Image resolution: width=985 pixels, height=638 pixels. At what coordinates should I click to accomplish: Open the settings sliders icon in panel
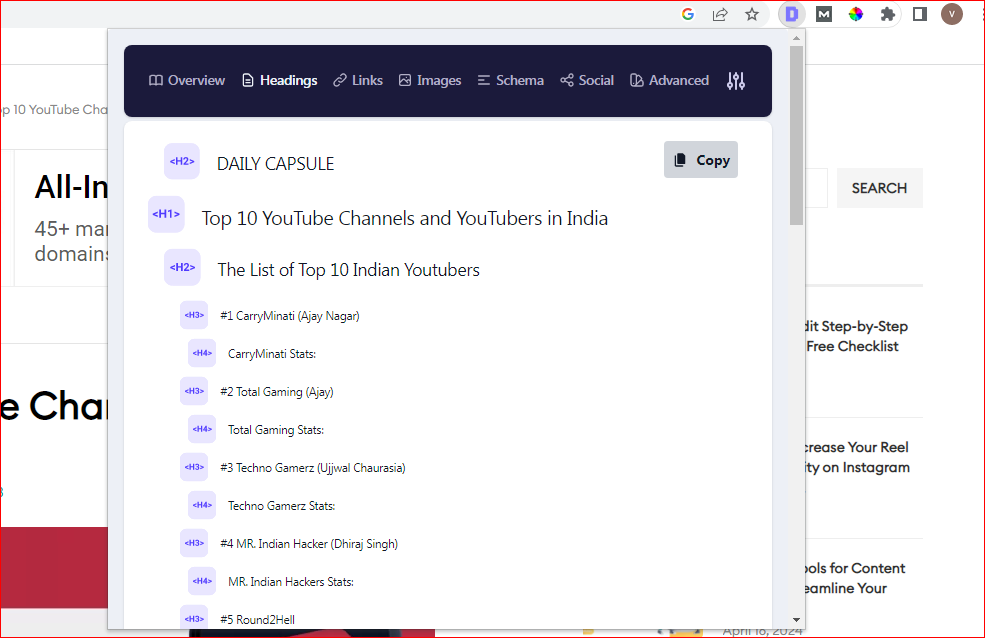(x=736, y=81)
